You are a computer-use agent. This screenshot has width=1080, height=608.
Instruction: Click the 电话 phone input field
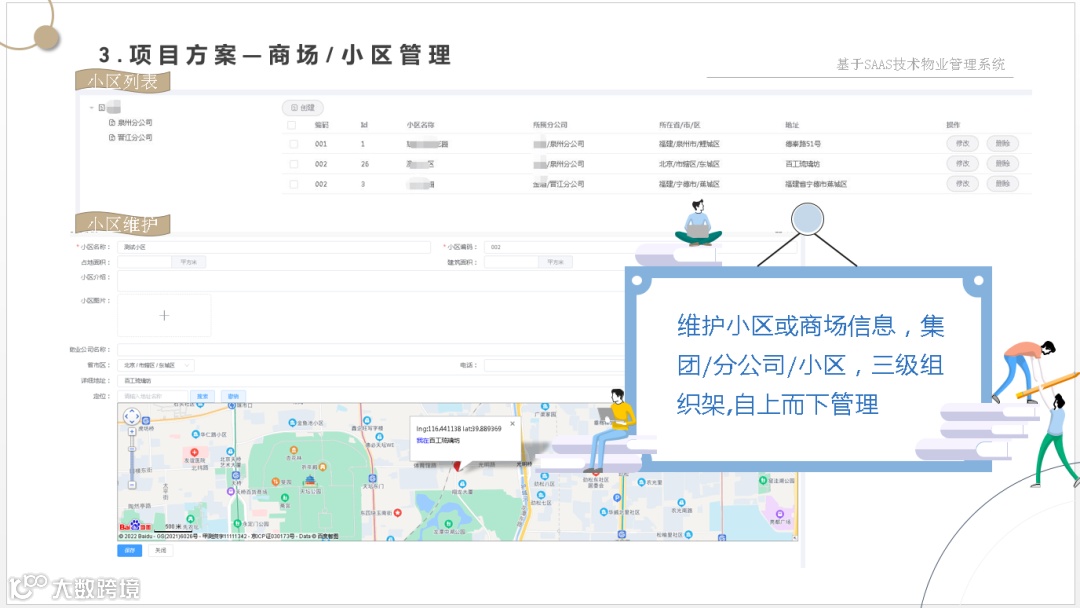click(x=554, y=365)
